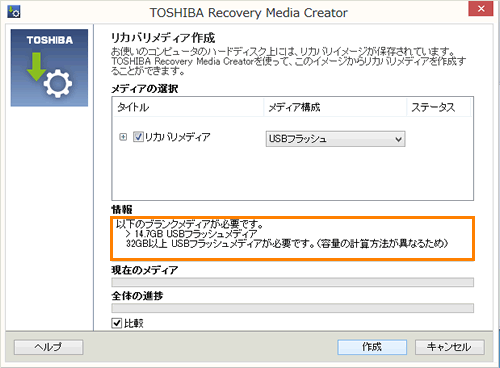The width and height of the screenshot is (500, 368).
Task: Toggle the 比較 checkbox
Action: coord(116,323)
